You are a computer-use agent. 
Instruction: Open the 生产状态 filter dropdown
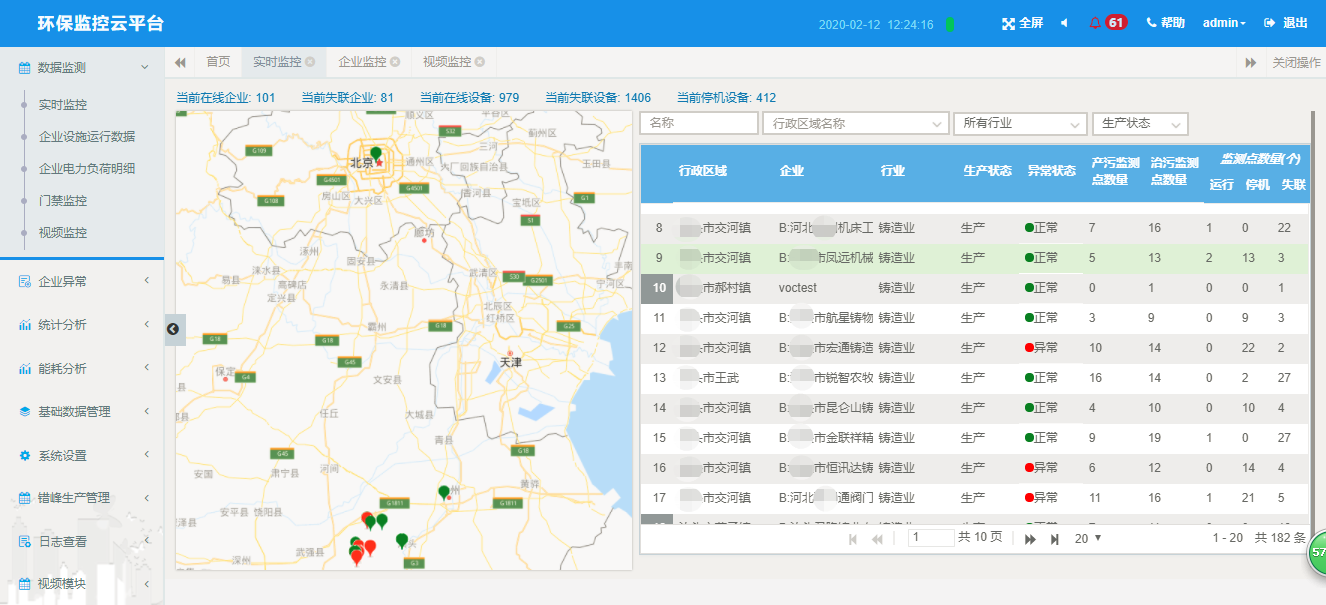1140,123
